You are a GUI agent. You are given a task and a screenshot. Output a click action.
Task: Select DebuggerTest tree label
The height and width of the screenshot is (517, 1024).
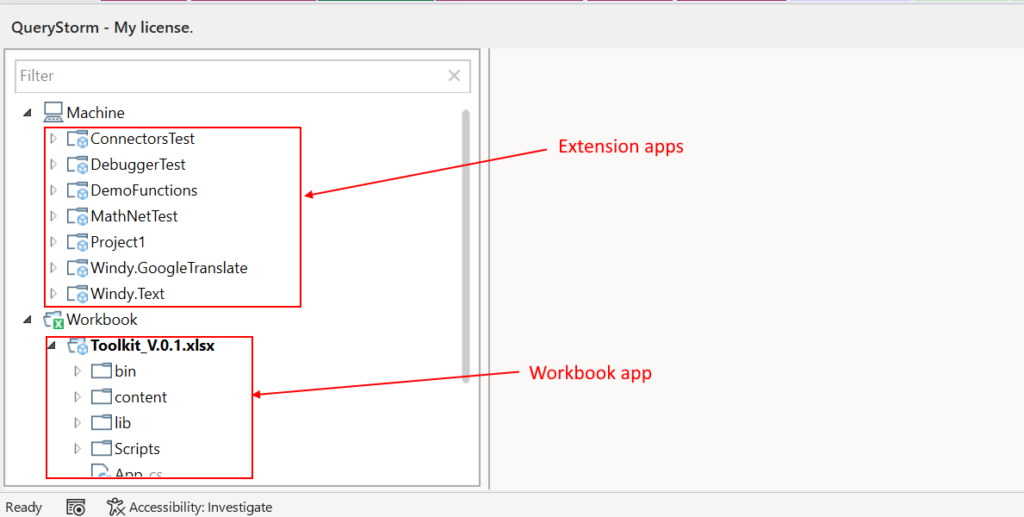pos(138,164)
